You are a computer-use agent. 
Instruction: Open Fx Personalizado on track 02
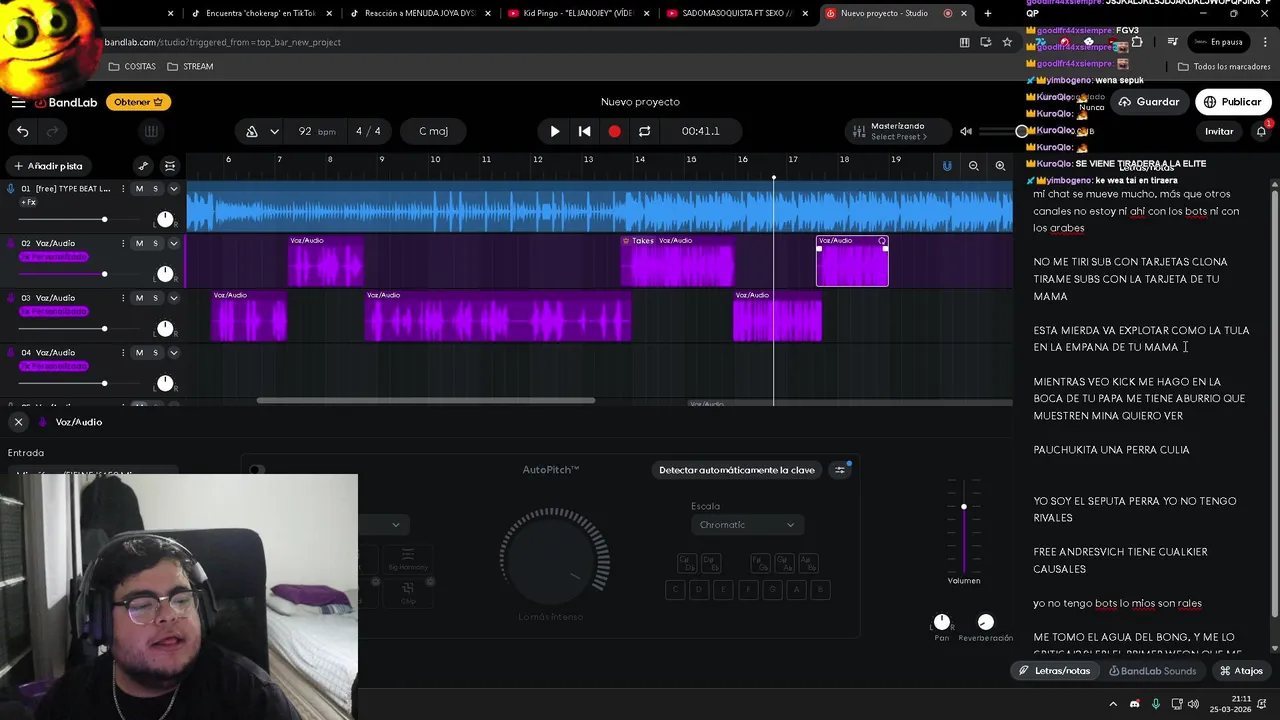click(x=53, y=257)
